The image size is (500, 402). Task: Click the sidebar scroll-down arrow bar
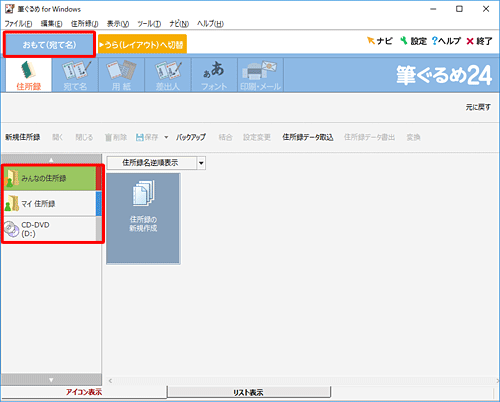pos(51,380)
